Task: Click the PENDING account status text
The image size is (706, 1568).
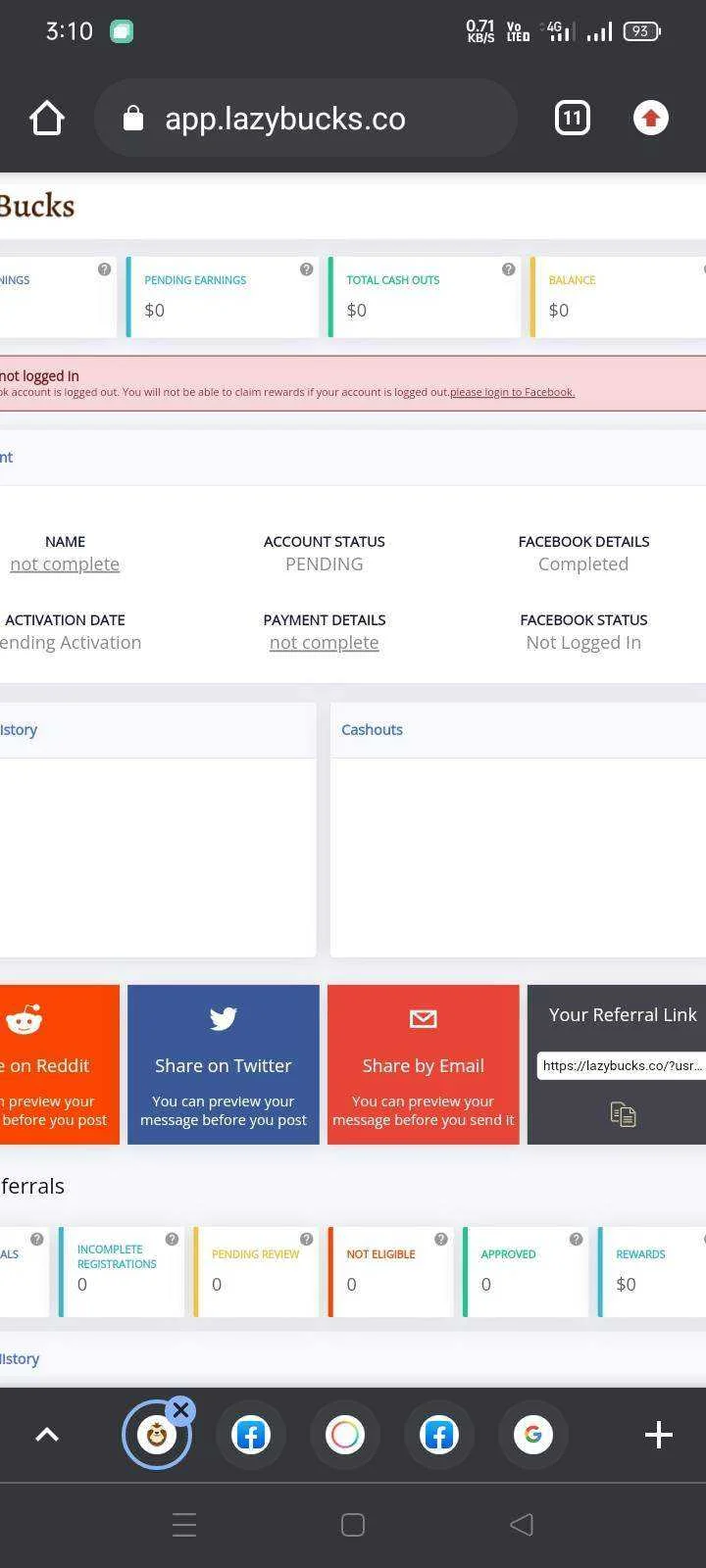Action: (x=325, y=564)
